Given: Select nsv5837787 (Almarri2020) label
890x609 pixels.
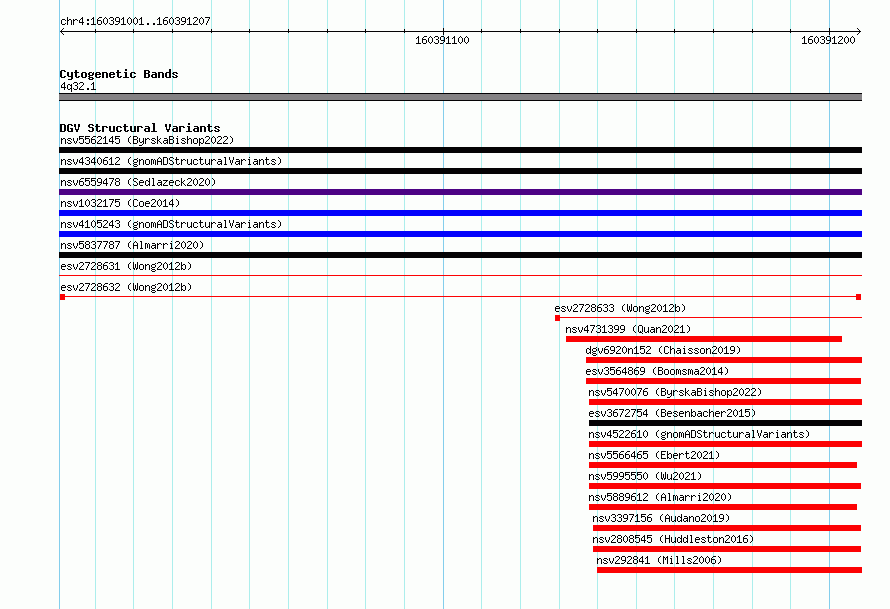Looking at the screenshot, I should (132, 245).
